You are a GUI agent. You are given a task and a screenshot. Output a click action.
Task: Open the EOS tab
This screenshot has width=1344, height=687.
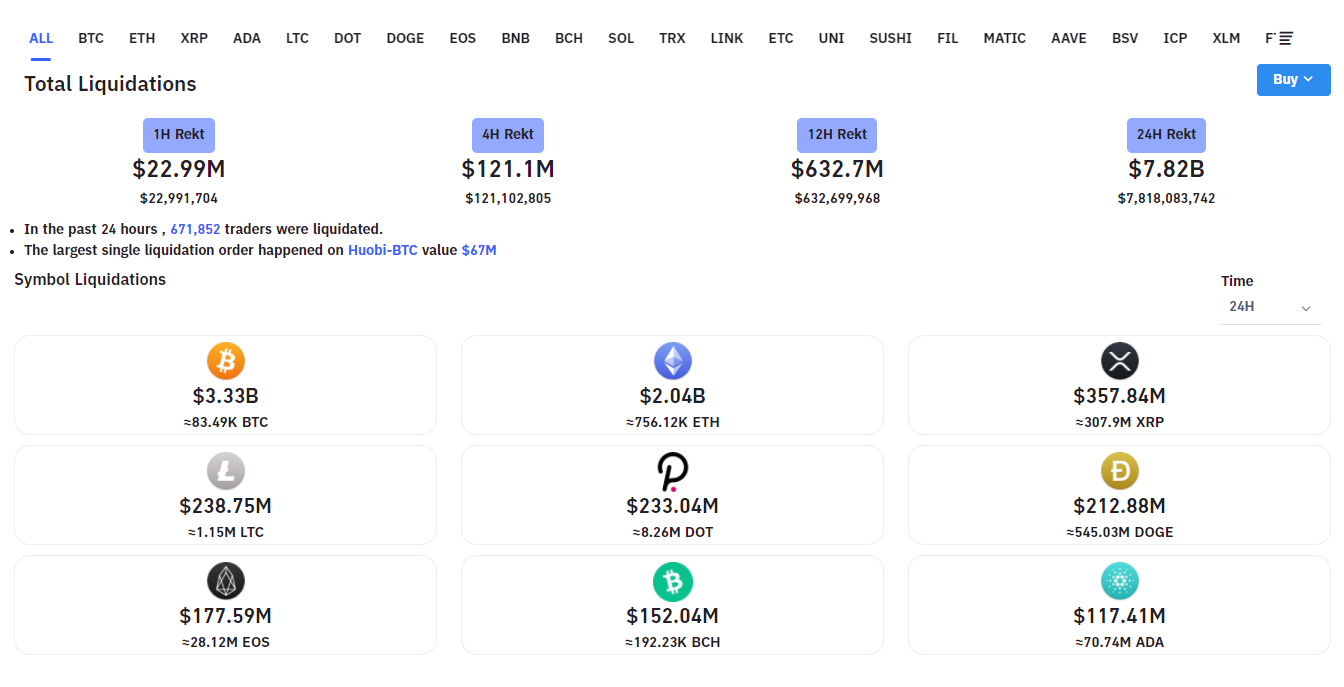tap(463, 38)
